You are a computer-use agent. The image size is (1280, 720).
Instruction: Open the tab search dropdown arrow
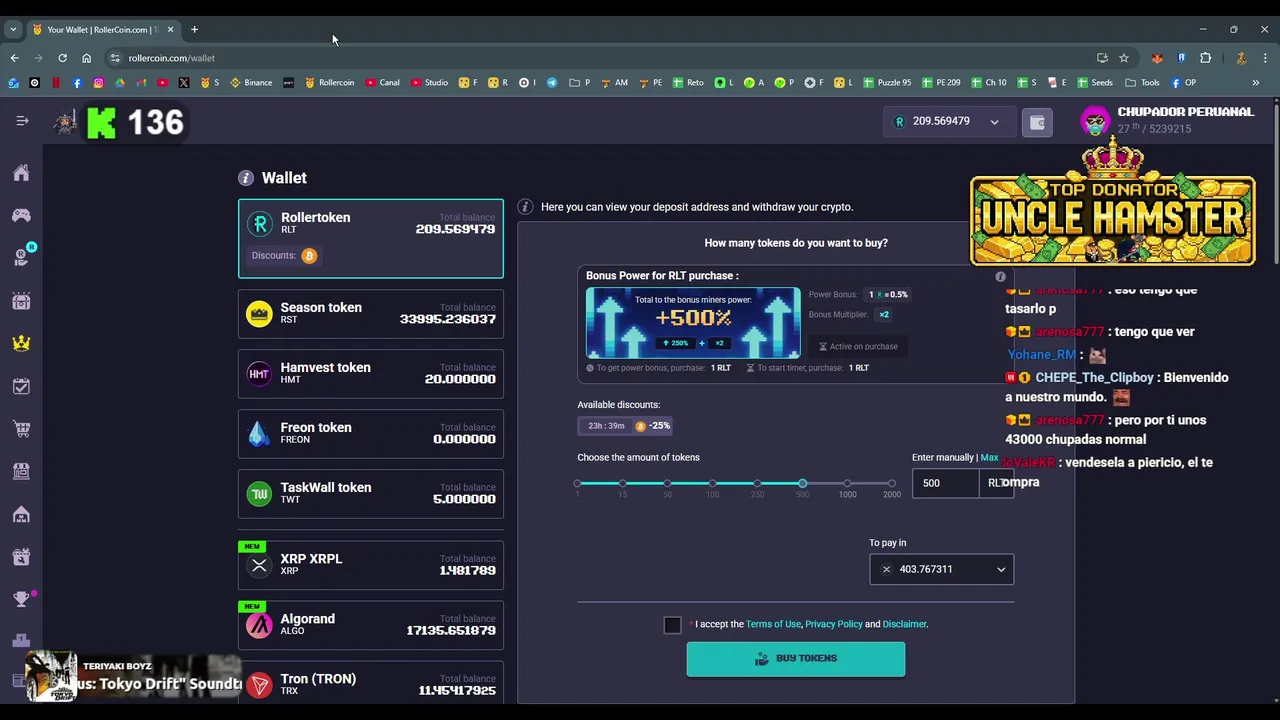[13, 30]
